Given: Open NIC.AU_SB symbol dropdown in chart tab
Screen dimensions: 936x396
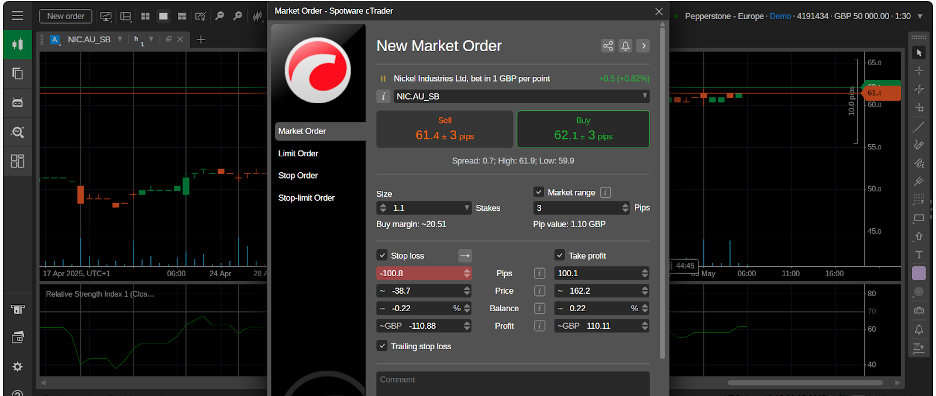Looking at the screenshot, I should click(x=119, y=39).
